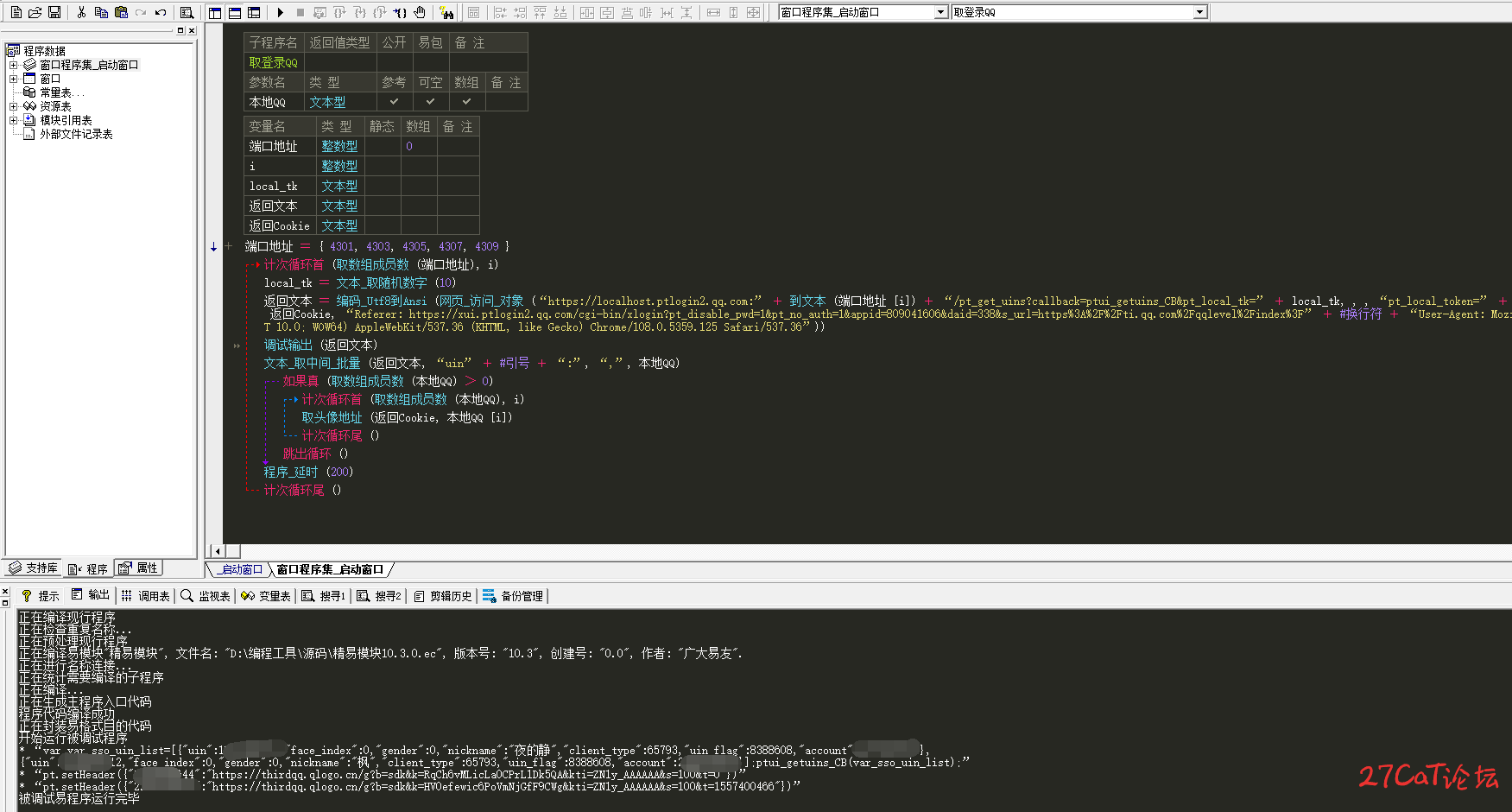Toggle the combined panels layout icon
The height and width of the screenshot is (812, 1512).
pyautogui.click(x=254, y=12)
